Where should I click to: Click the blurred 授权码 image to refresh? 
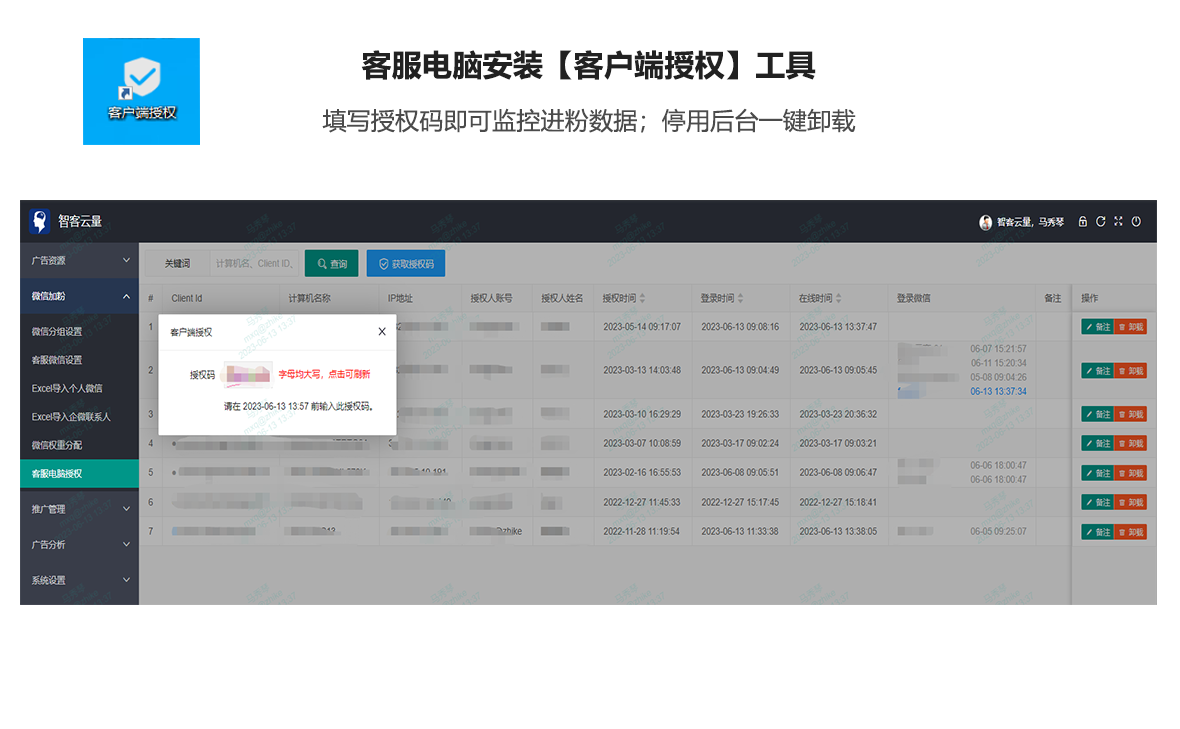click(247, 374)
